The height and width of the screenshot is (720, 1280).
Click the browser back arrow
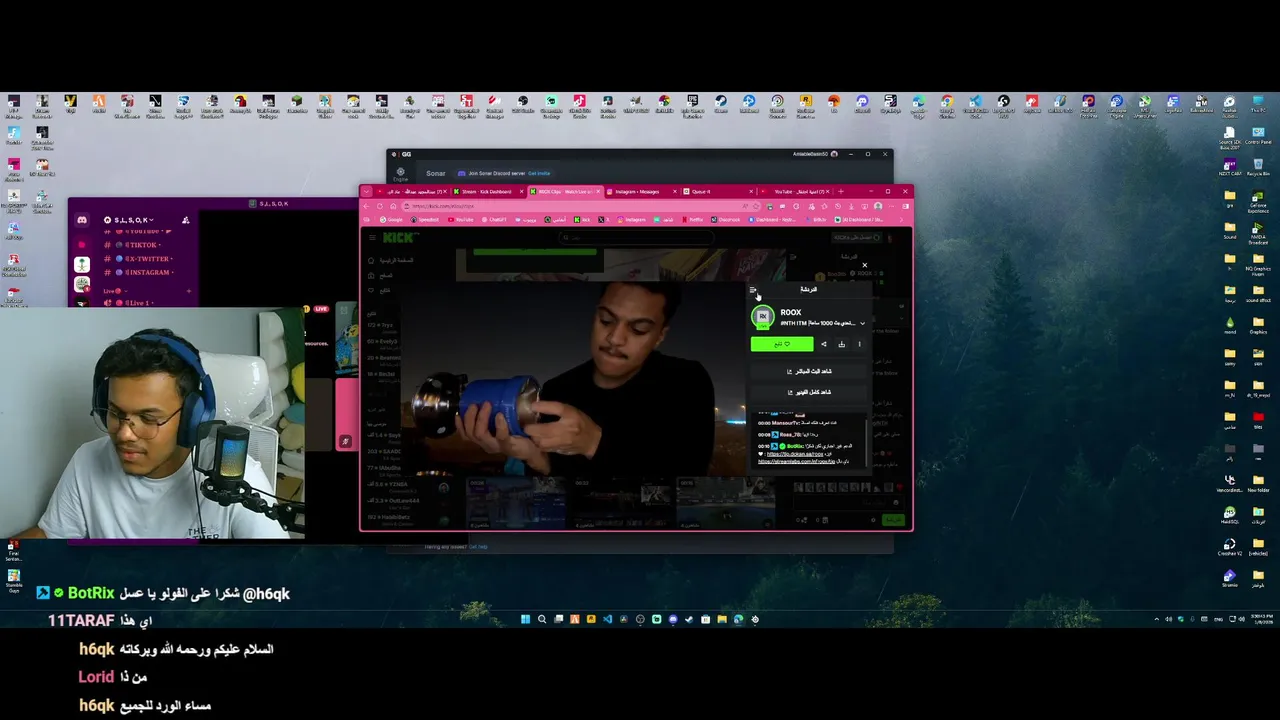click(x=367, y=206)
